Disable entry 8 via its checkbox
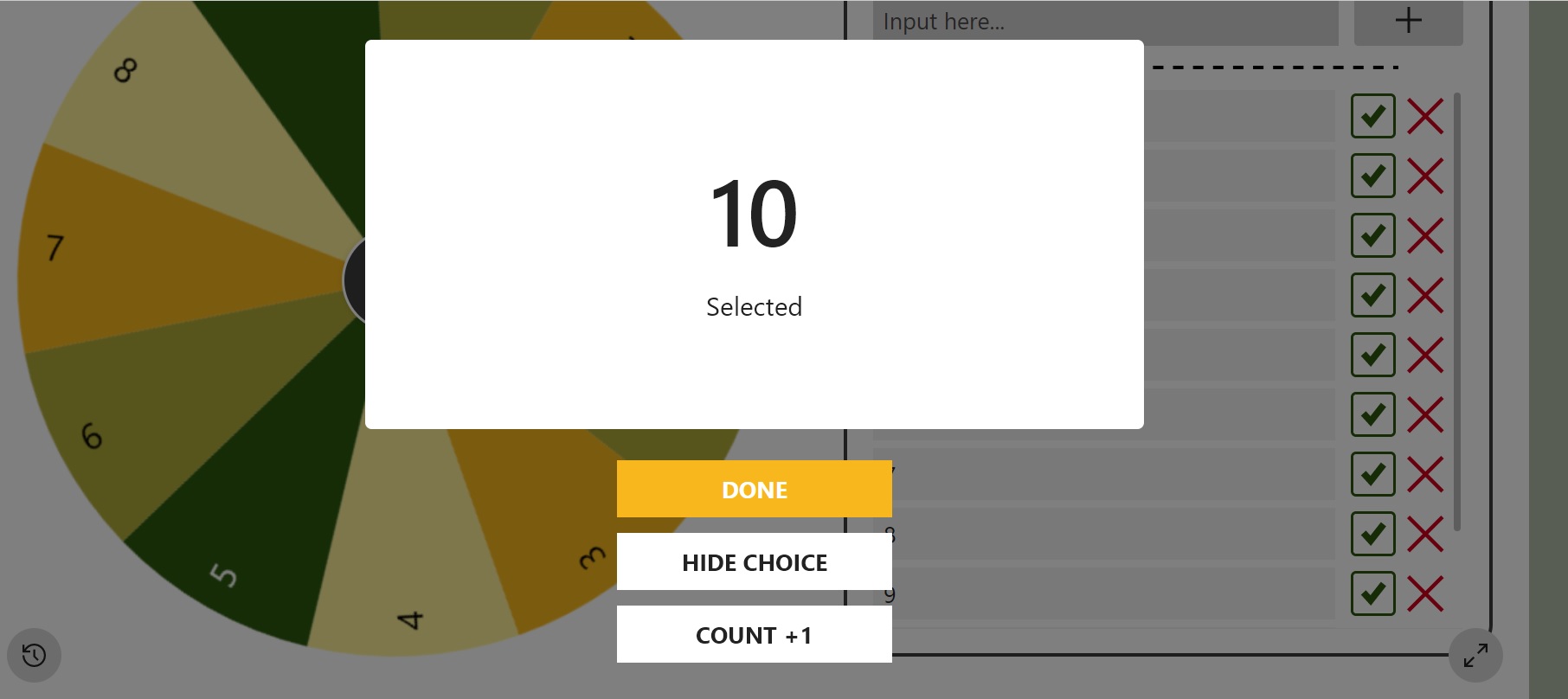 pyautogui.click(x=1372, y=534)
